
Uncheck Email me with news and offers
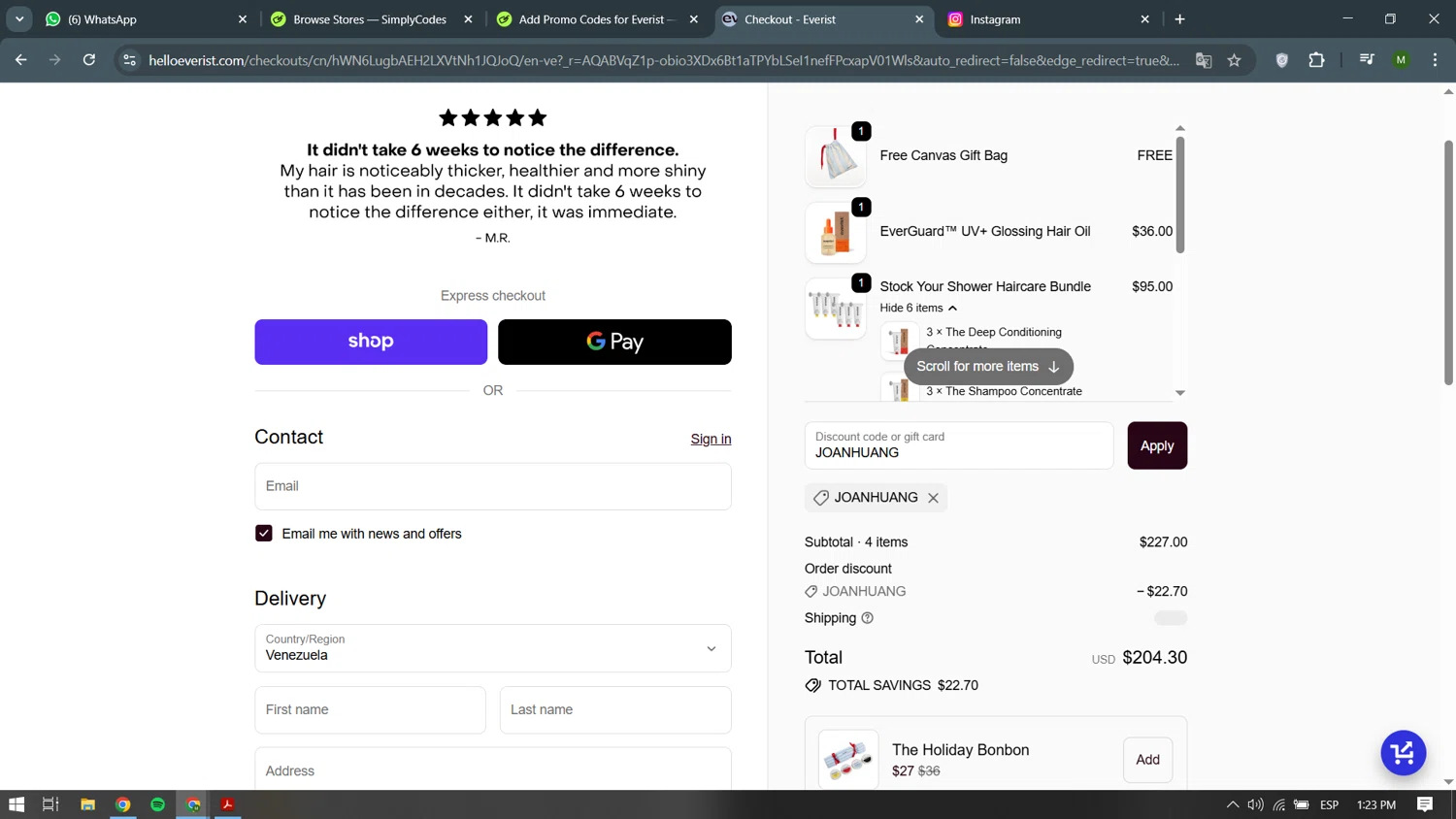point(264,534)
